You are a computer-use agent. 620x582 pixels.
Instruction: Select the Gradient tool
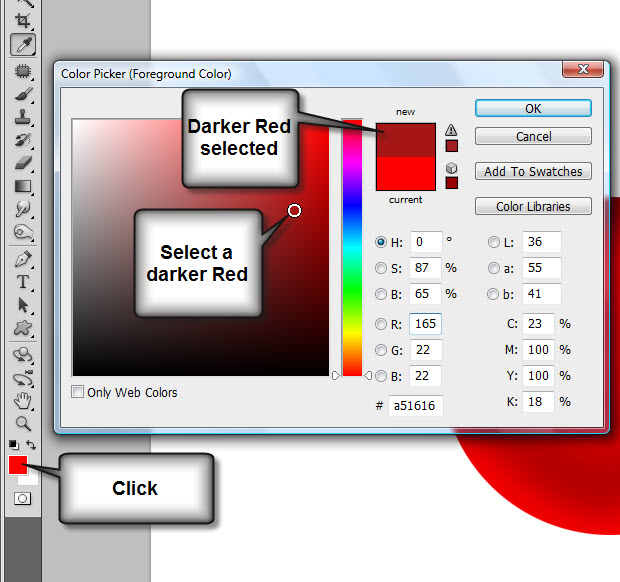point(23,186)
